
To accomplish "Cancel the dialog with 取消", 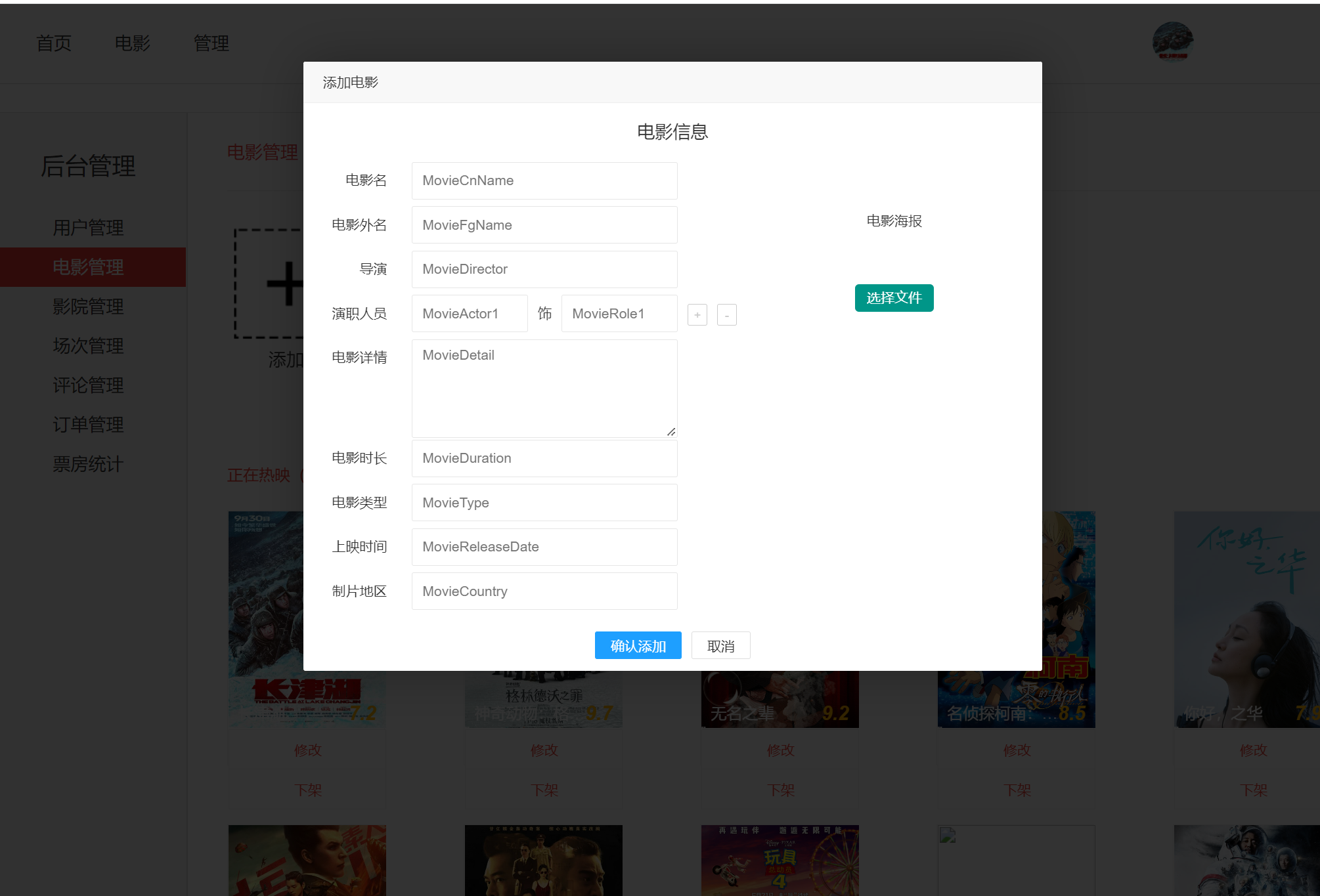I will (720, 646).
